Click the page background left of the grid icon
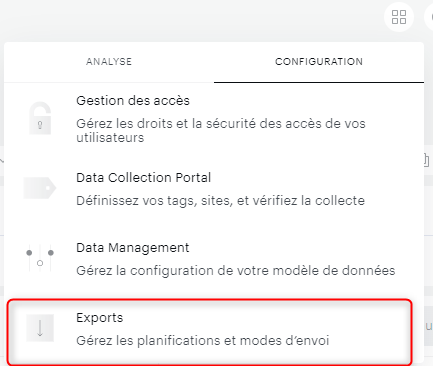 [200, 18]
